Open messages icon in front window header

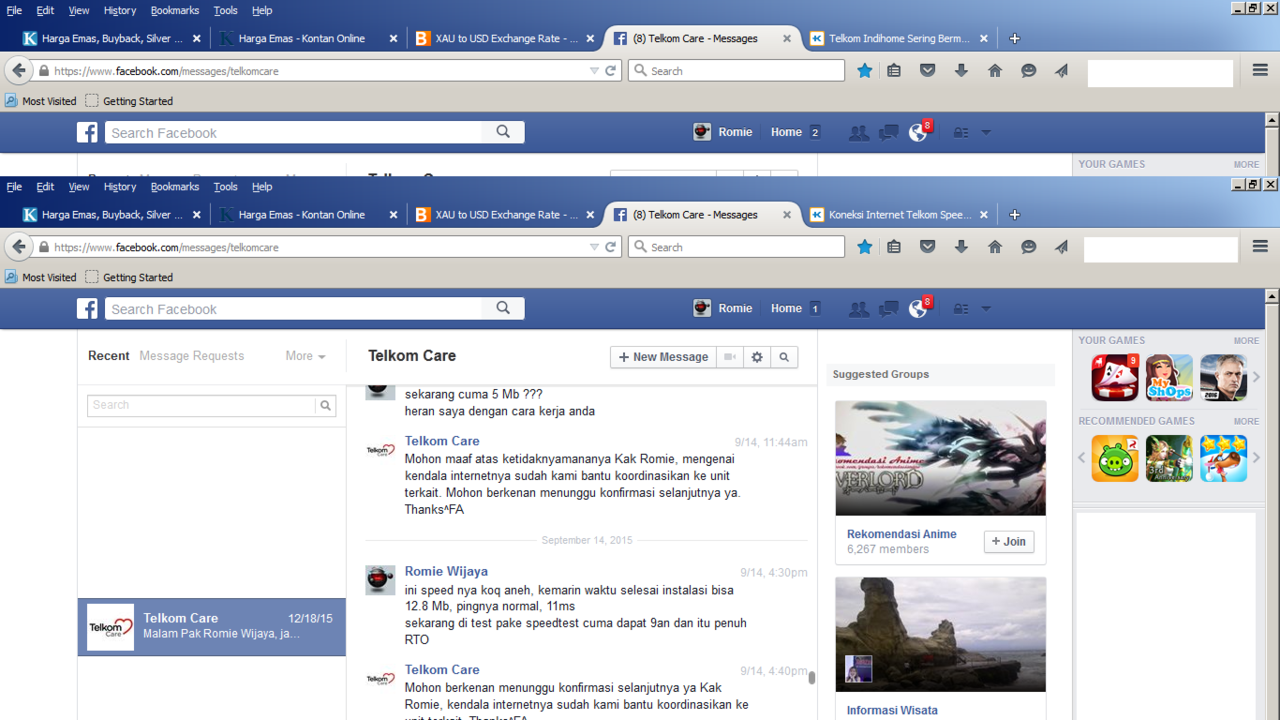click(888, 309)
